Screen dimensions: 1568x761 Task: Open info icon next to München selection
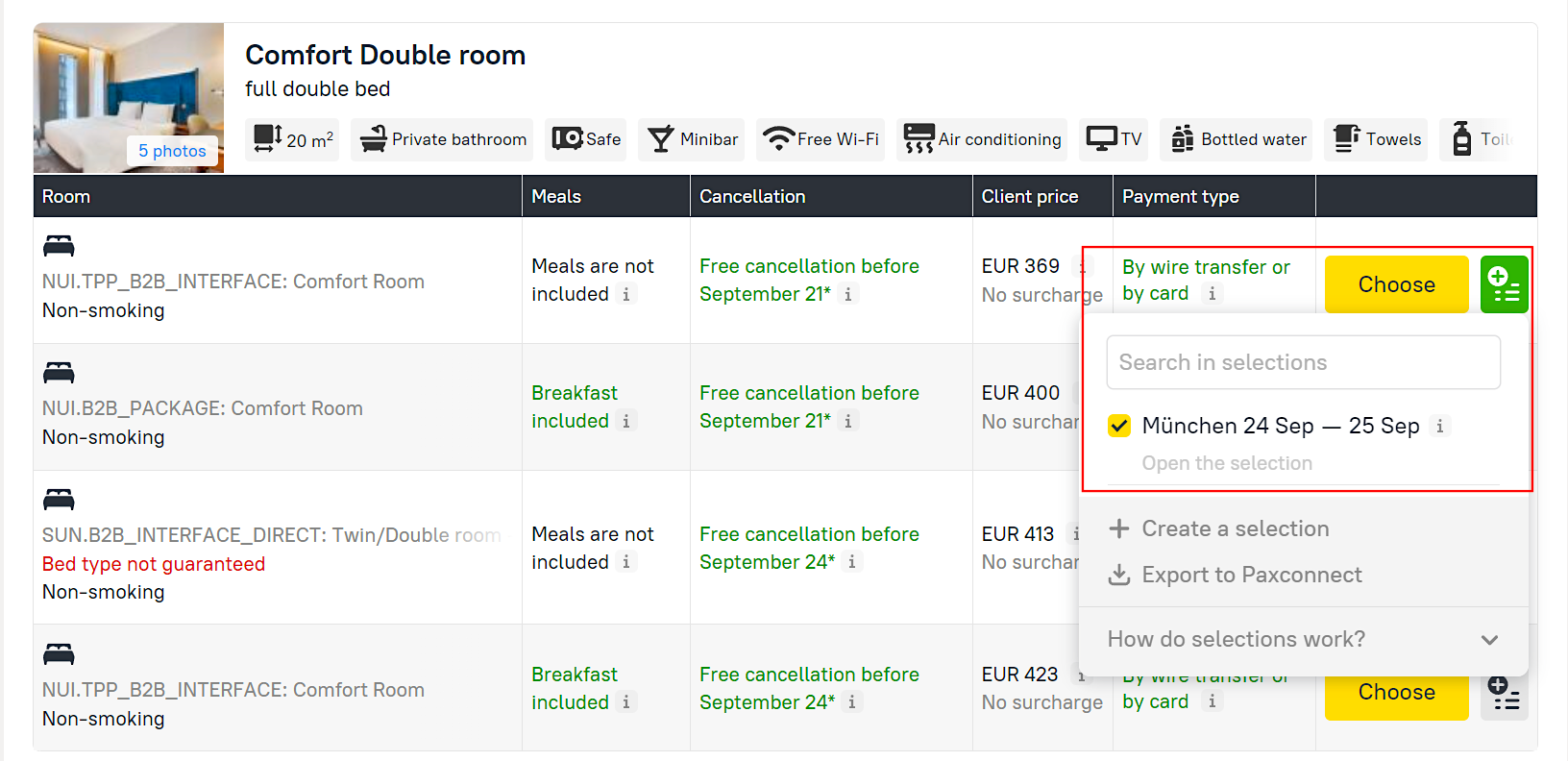pyautogui.click(x=1439, y=426)
